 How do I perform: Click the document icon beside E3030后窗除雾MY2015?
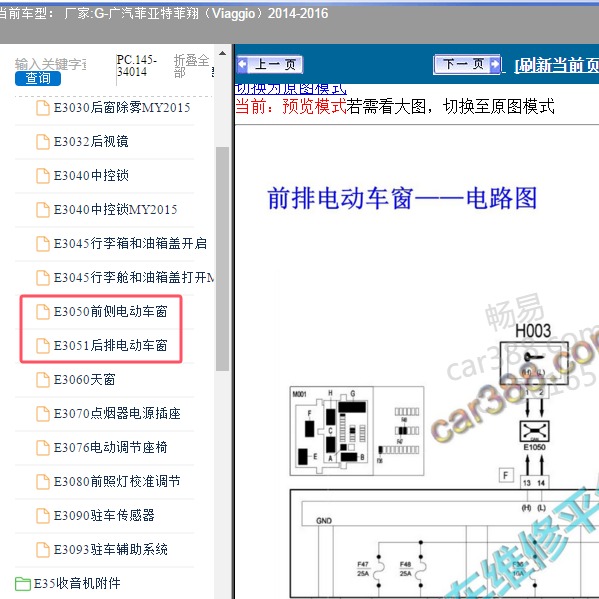pyautogui.click(x=43, y=108)
